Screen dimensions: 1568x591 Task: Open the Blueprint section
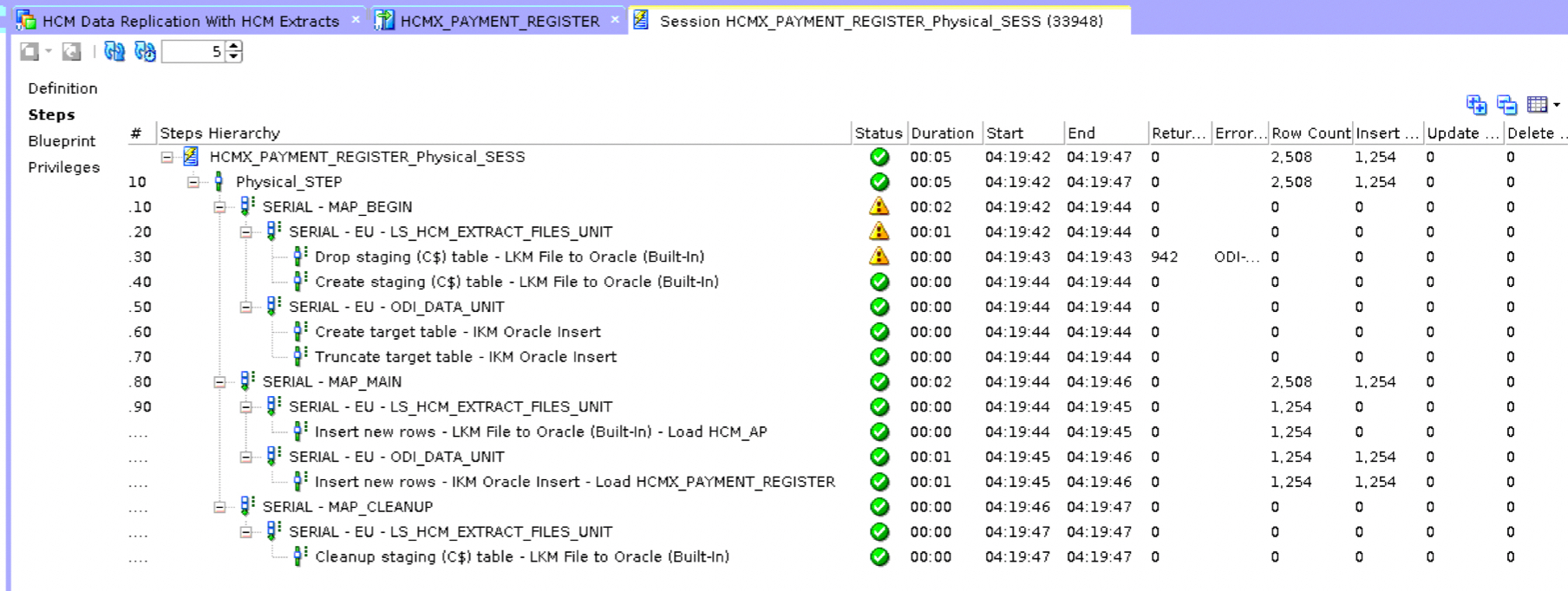coord(62,140)
